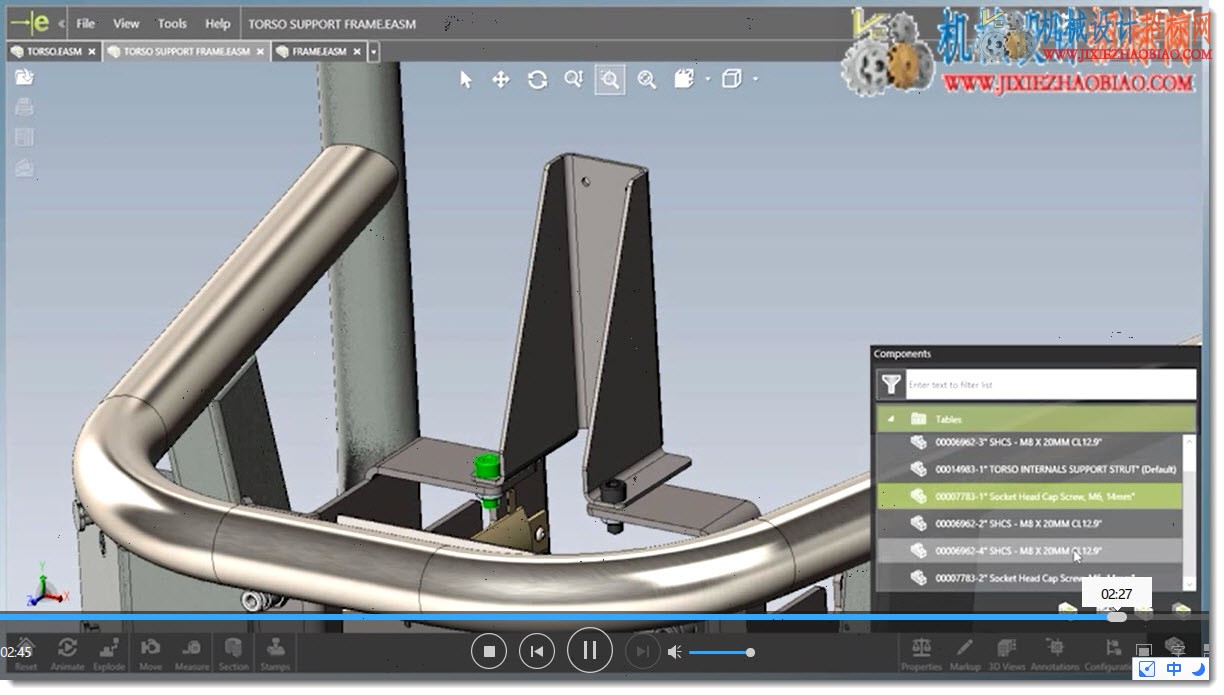Skip to next video
The height and width of the screenshot is (695, 1224).
click(x=642, y=652)
